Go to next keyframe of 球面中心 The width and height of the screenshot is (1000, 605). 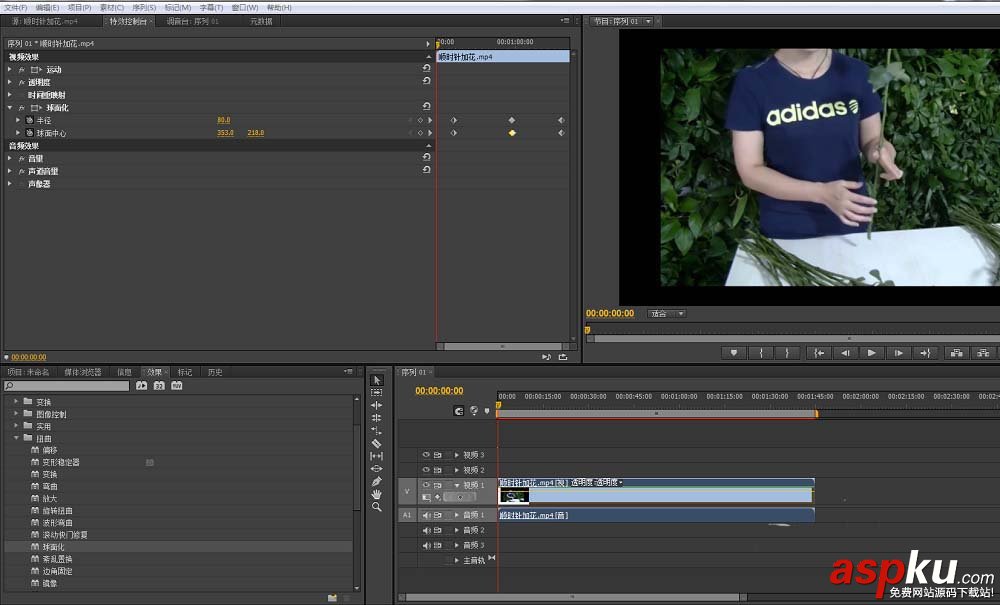430,133
